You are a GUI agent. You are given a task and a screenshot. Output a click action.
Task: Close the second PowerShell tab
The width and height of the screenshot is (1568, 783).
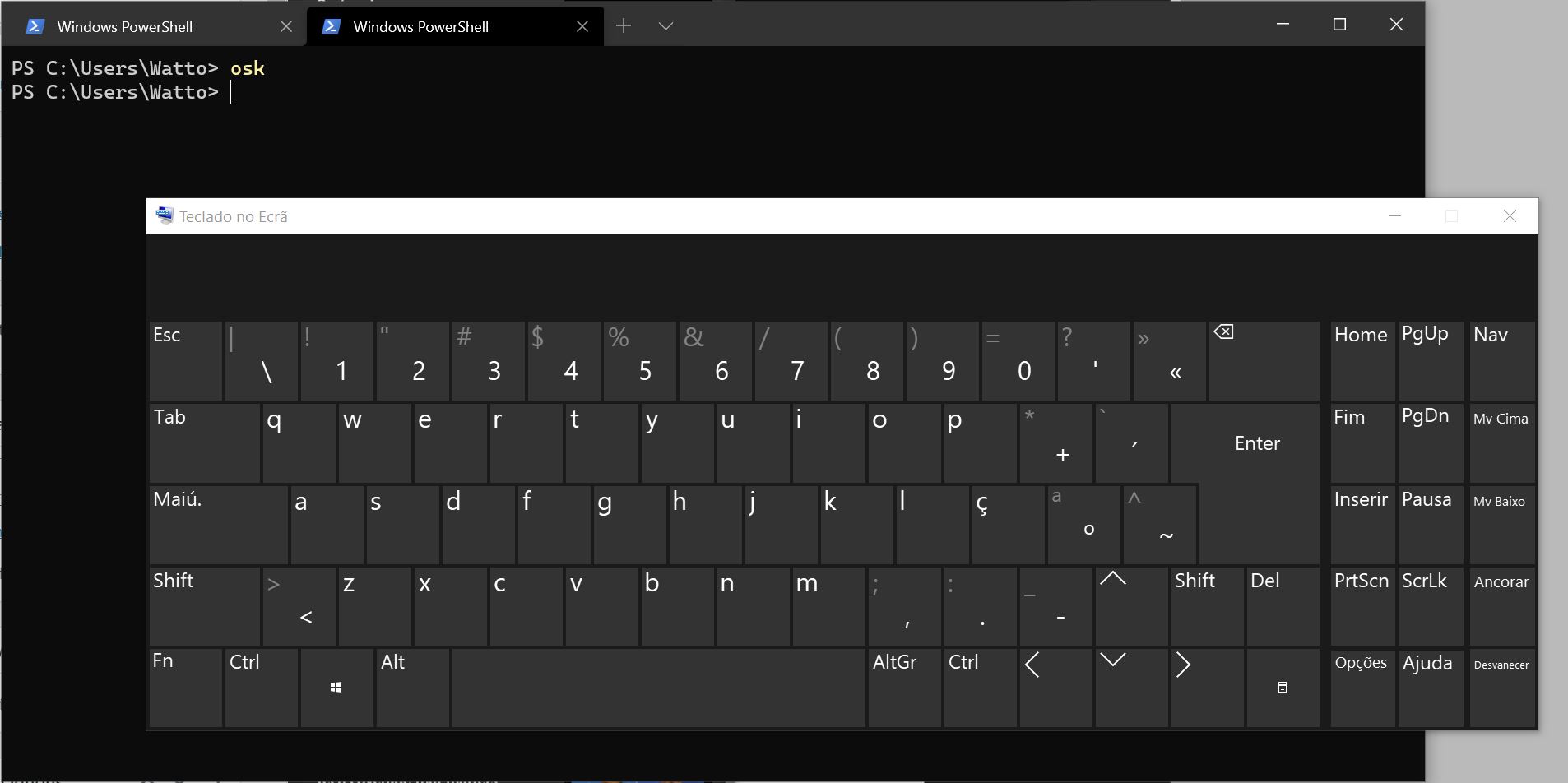[582, 26]
